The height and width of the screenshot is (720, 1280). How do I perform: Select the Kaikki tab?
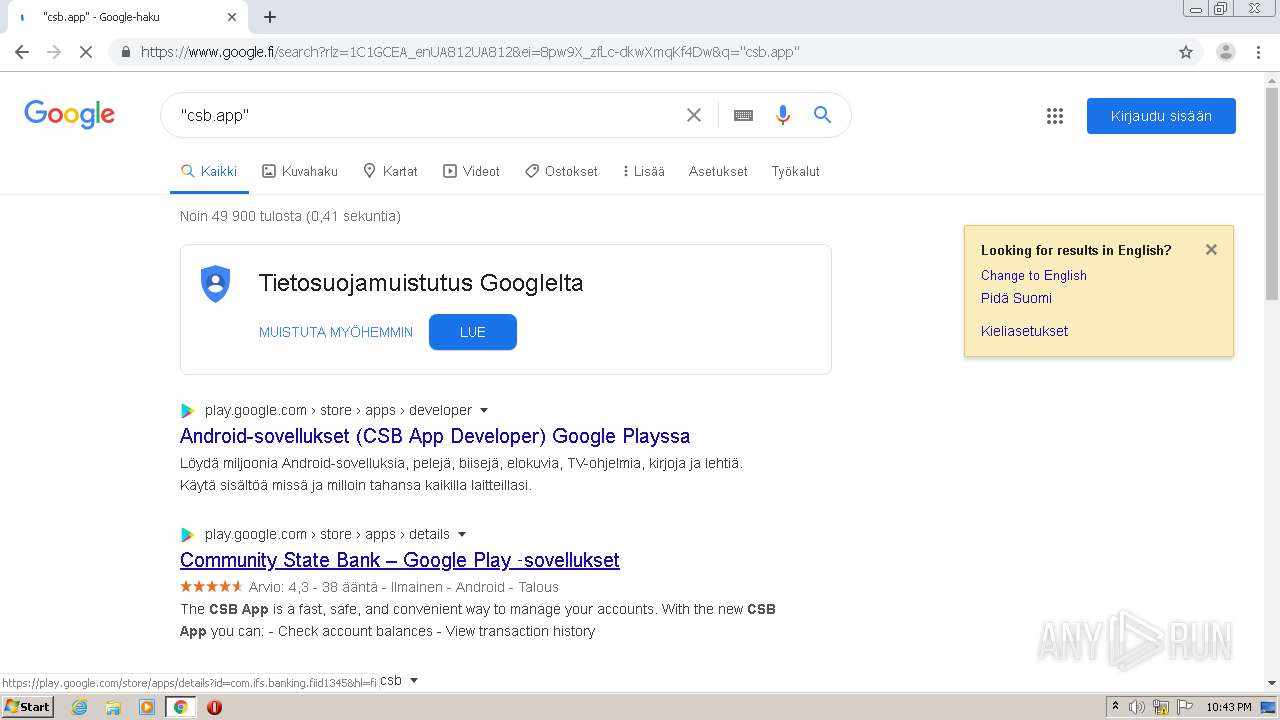(209, 171)
